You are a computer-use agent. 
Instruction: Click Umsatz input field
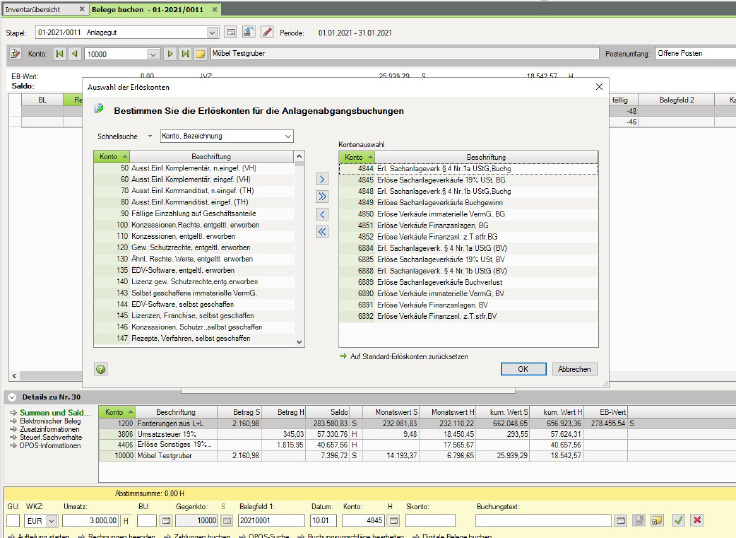(x=91, y=521)
